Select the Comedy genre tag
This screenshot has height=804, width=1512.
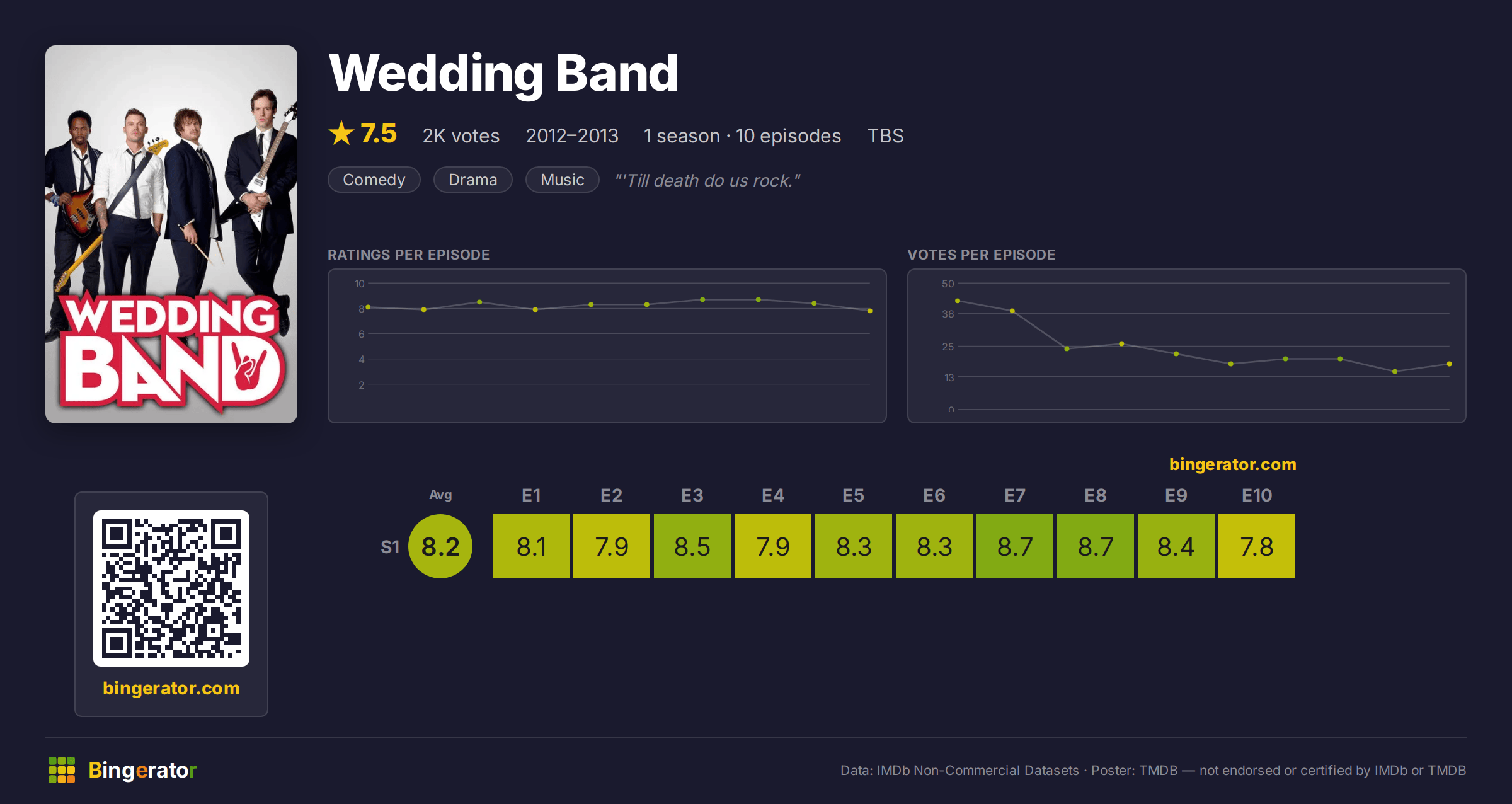374,180
